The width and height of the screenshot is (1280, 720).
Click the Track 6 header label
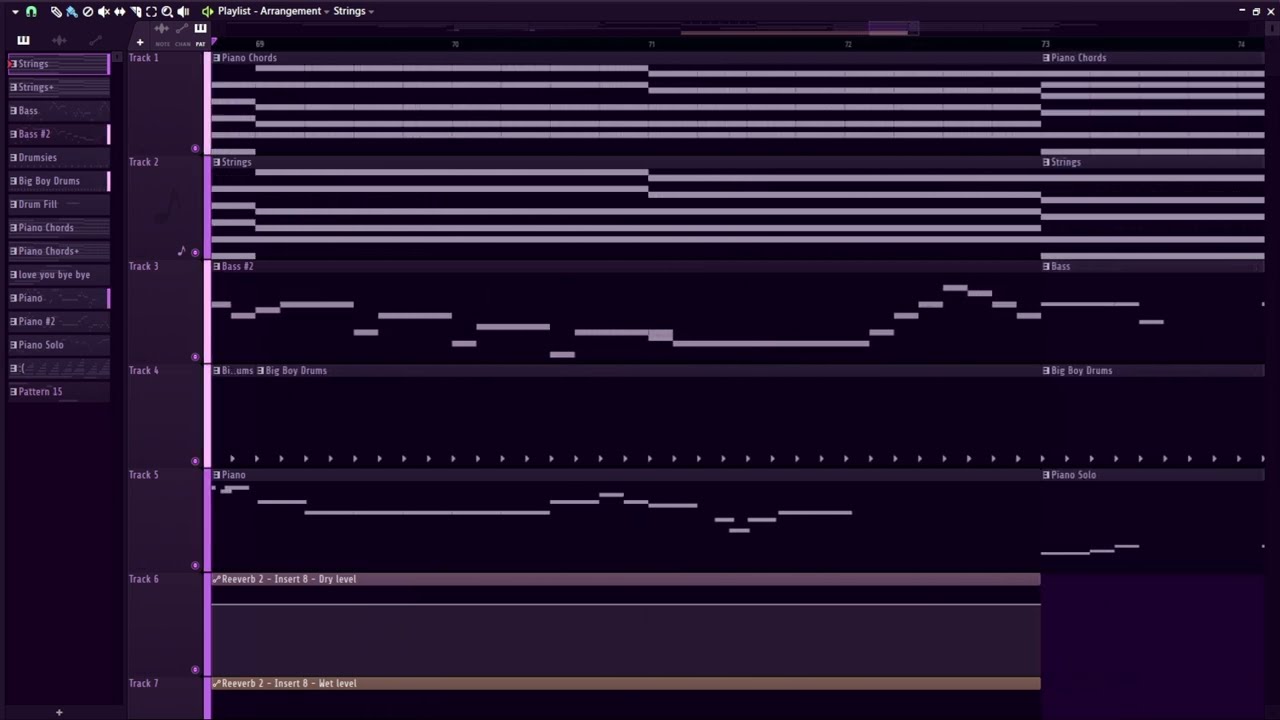[144, 579]
